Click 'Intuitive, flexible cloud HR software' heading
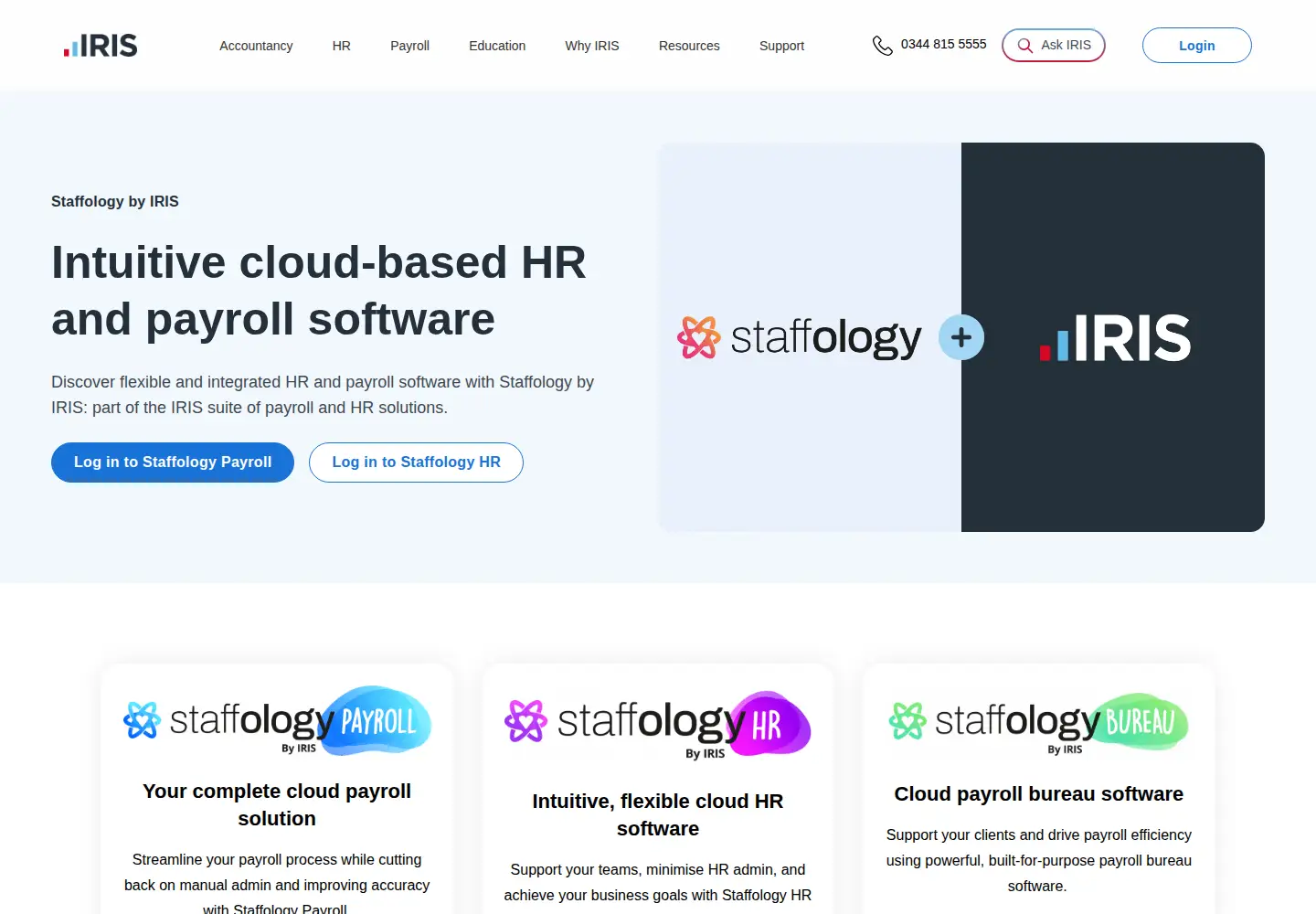Screen dimensions: 1316x914 point(658,815)
